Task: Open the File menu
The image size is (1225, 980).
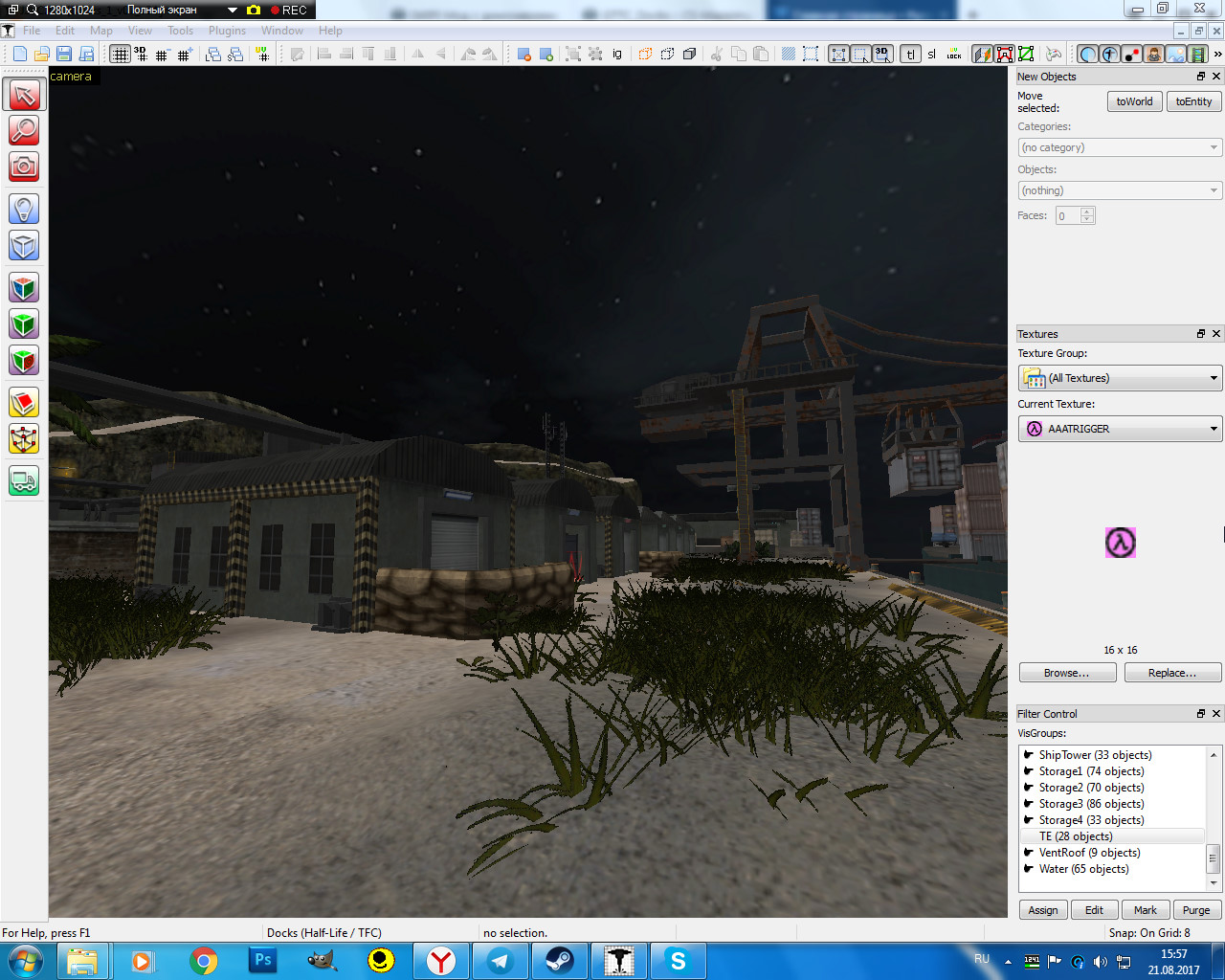Action: point(32,31)
